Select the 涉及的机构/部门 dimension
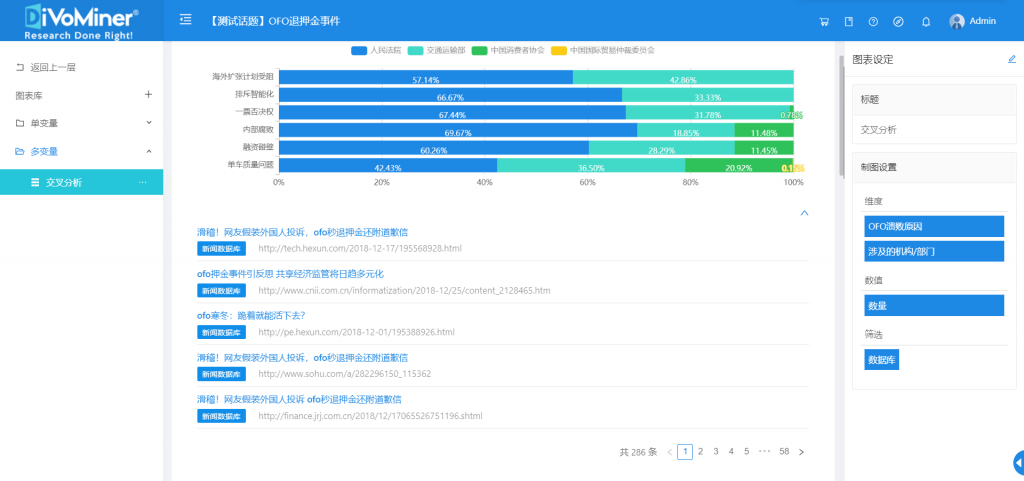Image resolution: width=1024 pixels, height=481 pixels. pyautogui.click(x=934, y=251)
